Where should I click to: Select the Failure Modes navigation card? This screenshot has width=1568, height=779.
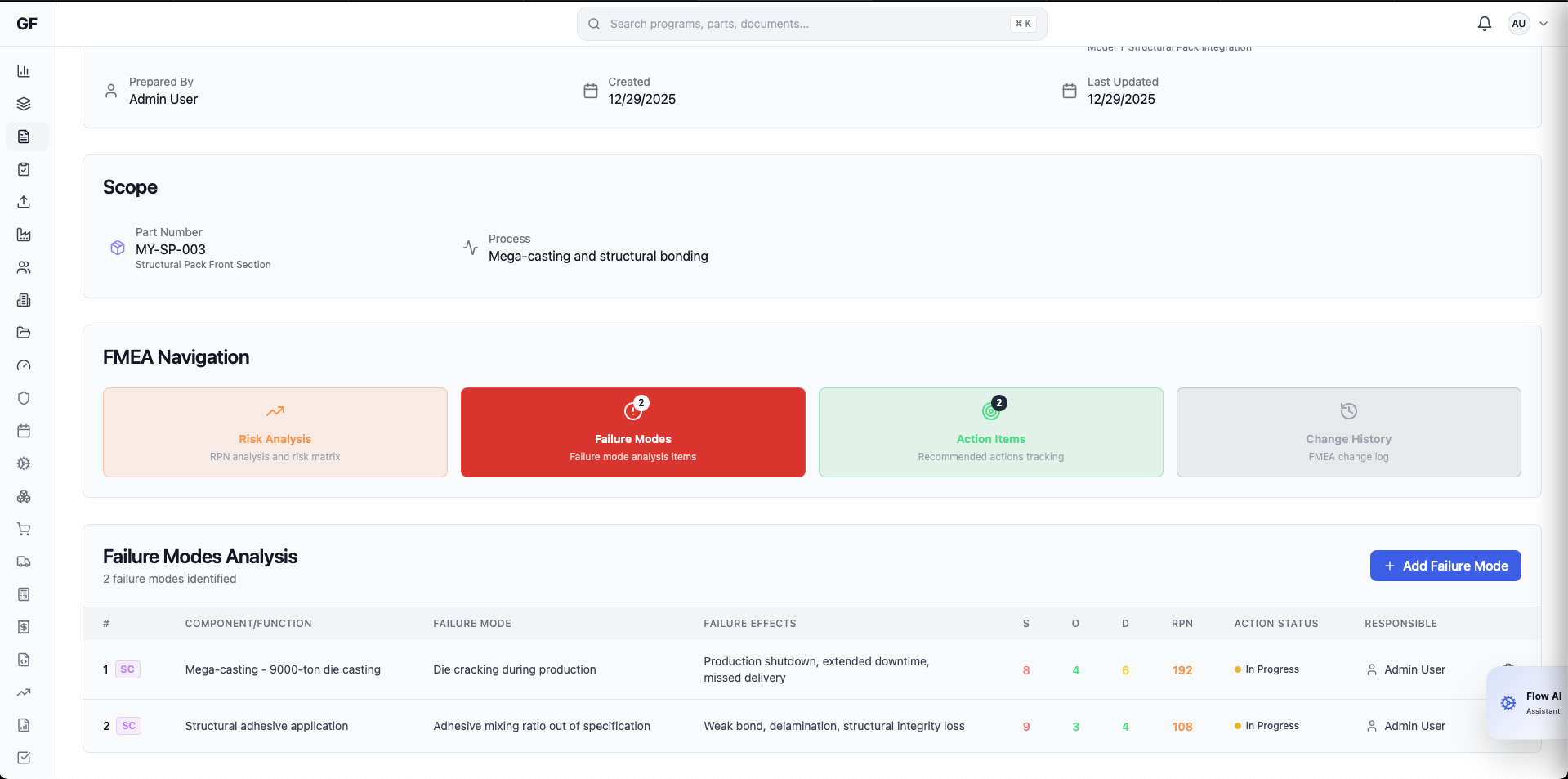tap(632, 432)
